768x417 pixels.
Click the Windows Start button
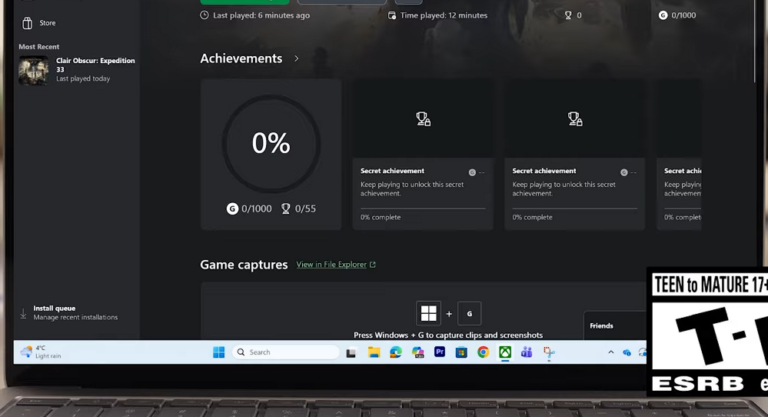(218, 352)
